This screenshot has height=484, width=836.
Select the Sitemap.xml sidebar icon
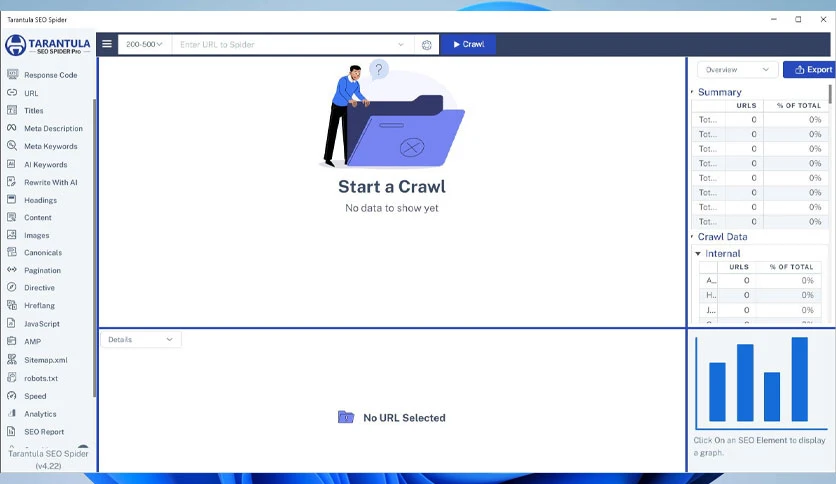(x=12, y=360)
